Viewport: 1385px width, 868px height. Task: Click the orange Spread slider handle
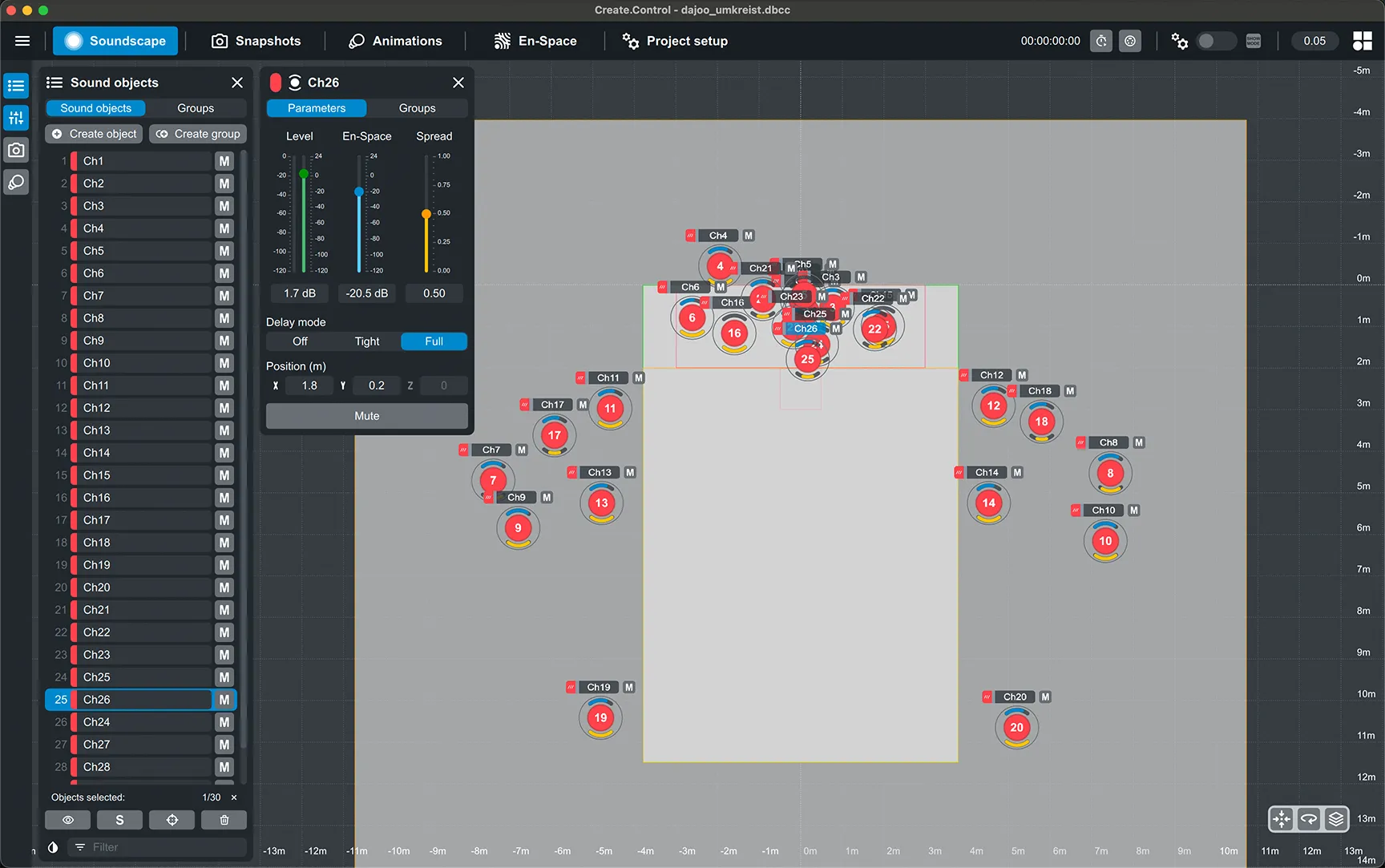tap(426, 214)
